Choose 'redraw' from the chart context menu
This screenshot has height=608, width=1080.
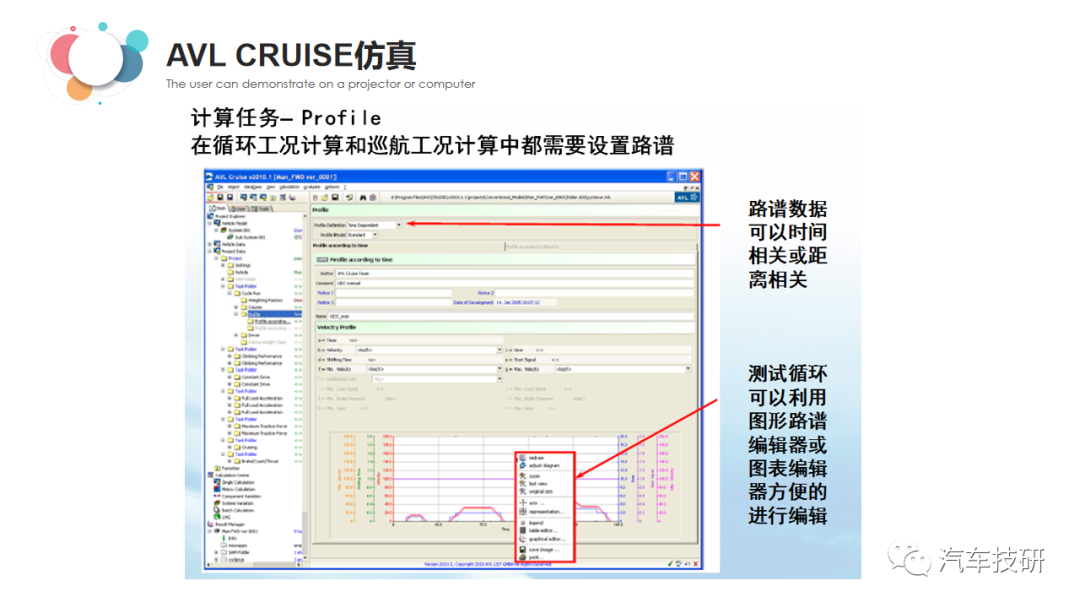[x=538, y=458]
